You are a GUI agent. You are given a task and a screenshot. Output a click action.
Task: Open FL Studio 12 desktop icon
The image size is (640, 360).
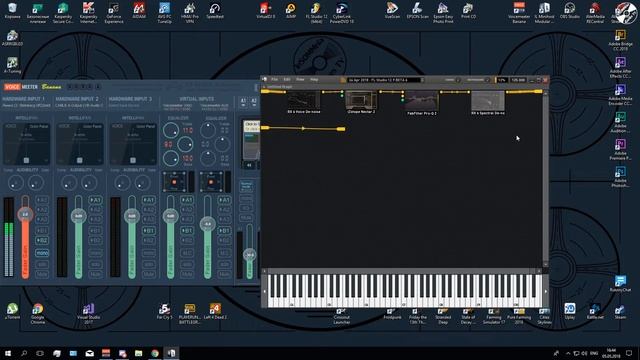(x=316, y=12)
